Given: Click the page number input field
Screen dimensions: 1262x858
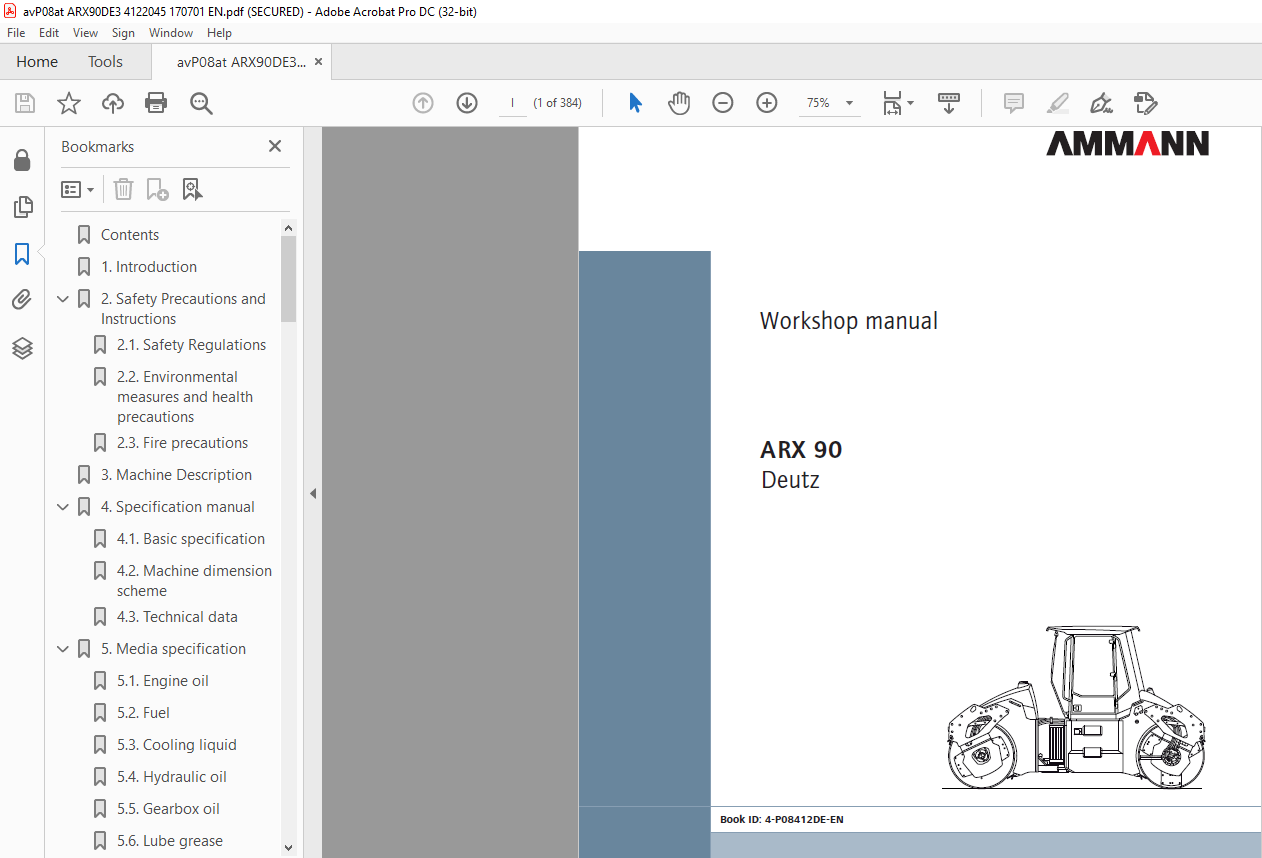Looking at the screenshot, I should (x=512, y=103).
